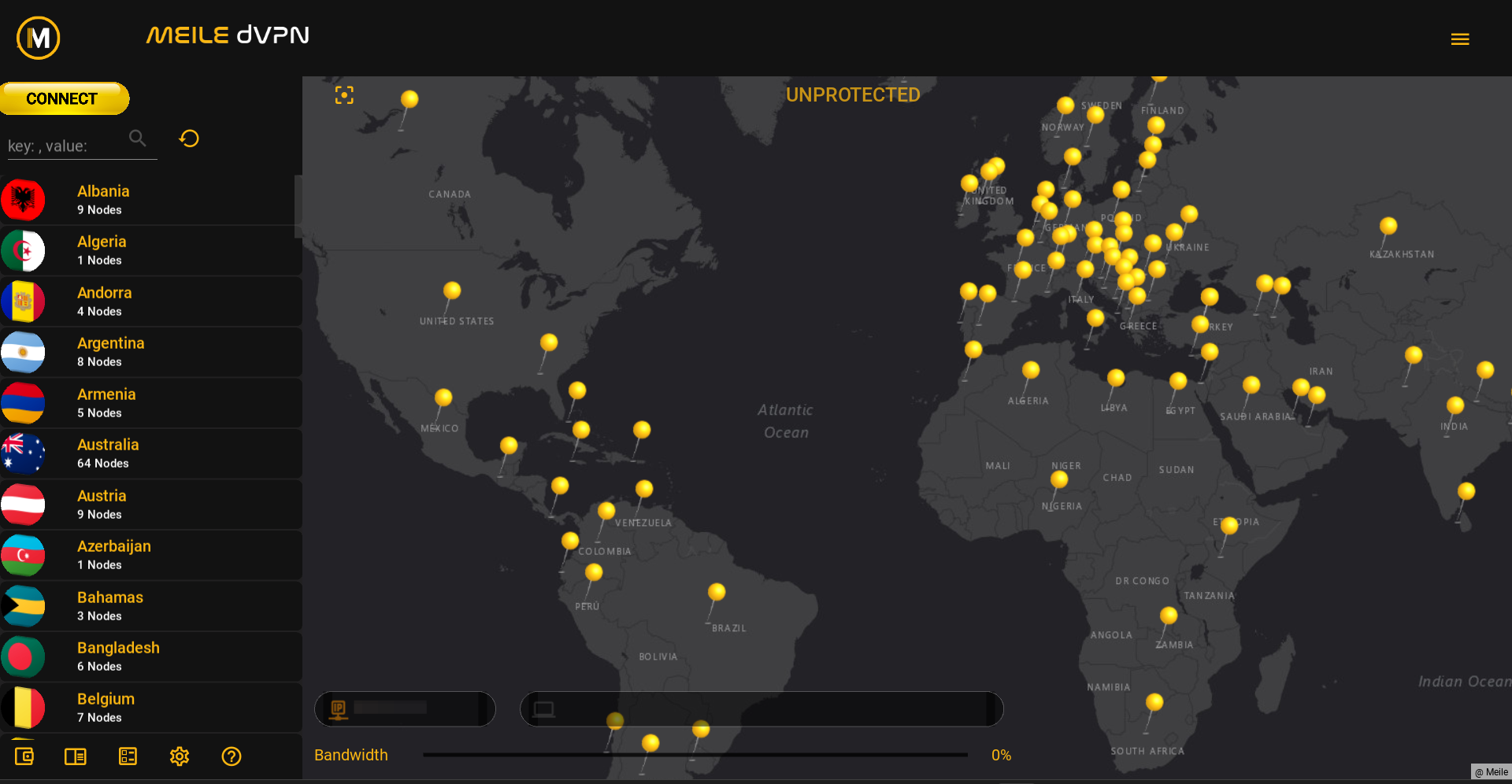Click the Albania flag icon

pos(23,200)
